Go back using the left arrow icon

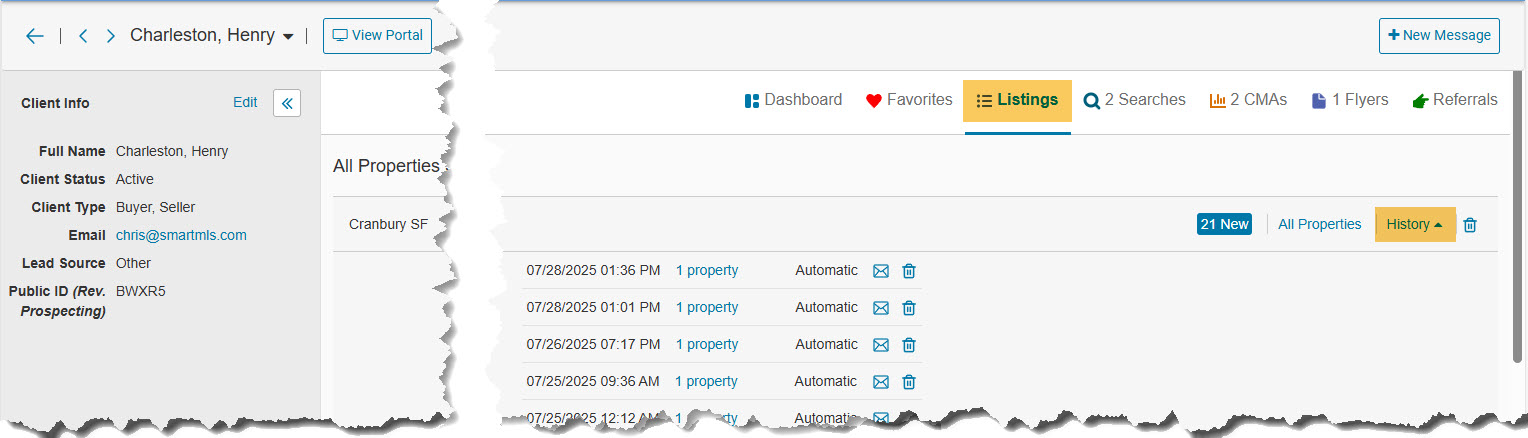[35, 36]
